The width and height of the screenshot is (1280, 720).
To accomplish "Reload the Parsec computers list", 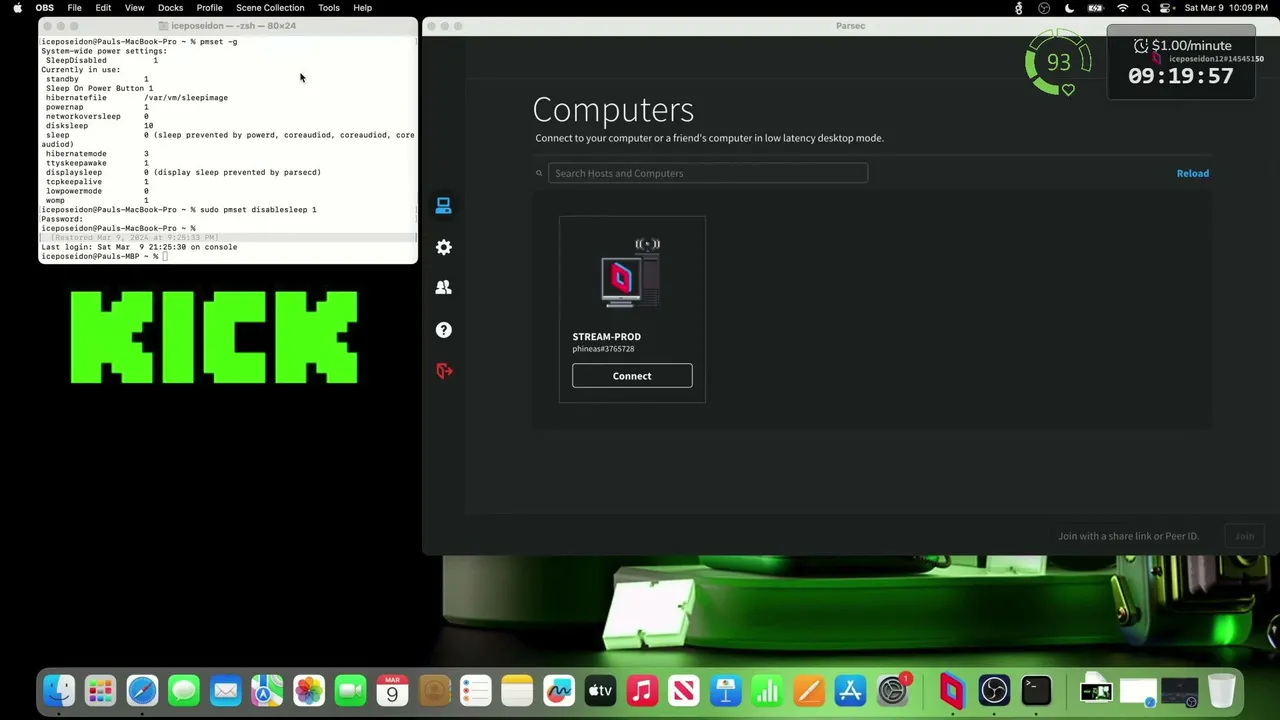I will pos(1192,173).
